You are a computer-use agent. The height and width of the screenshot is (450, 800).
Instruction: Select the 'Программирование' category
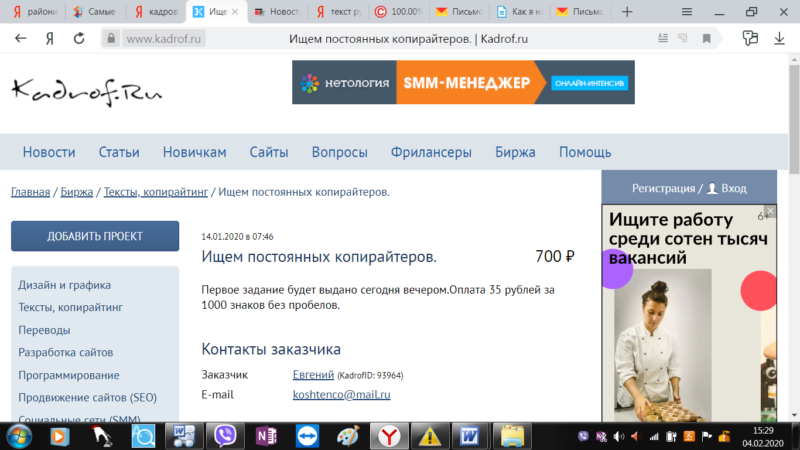pyautogui.click(x=69, y=375)
